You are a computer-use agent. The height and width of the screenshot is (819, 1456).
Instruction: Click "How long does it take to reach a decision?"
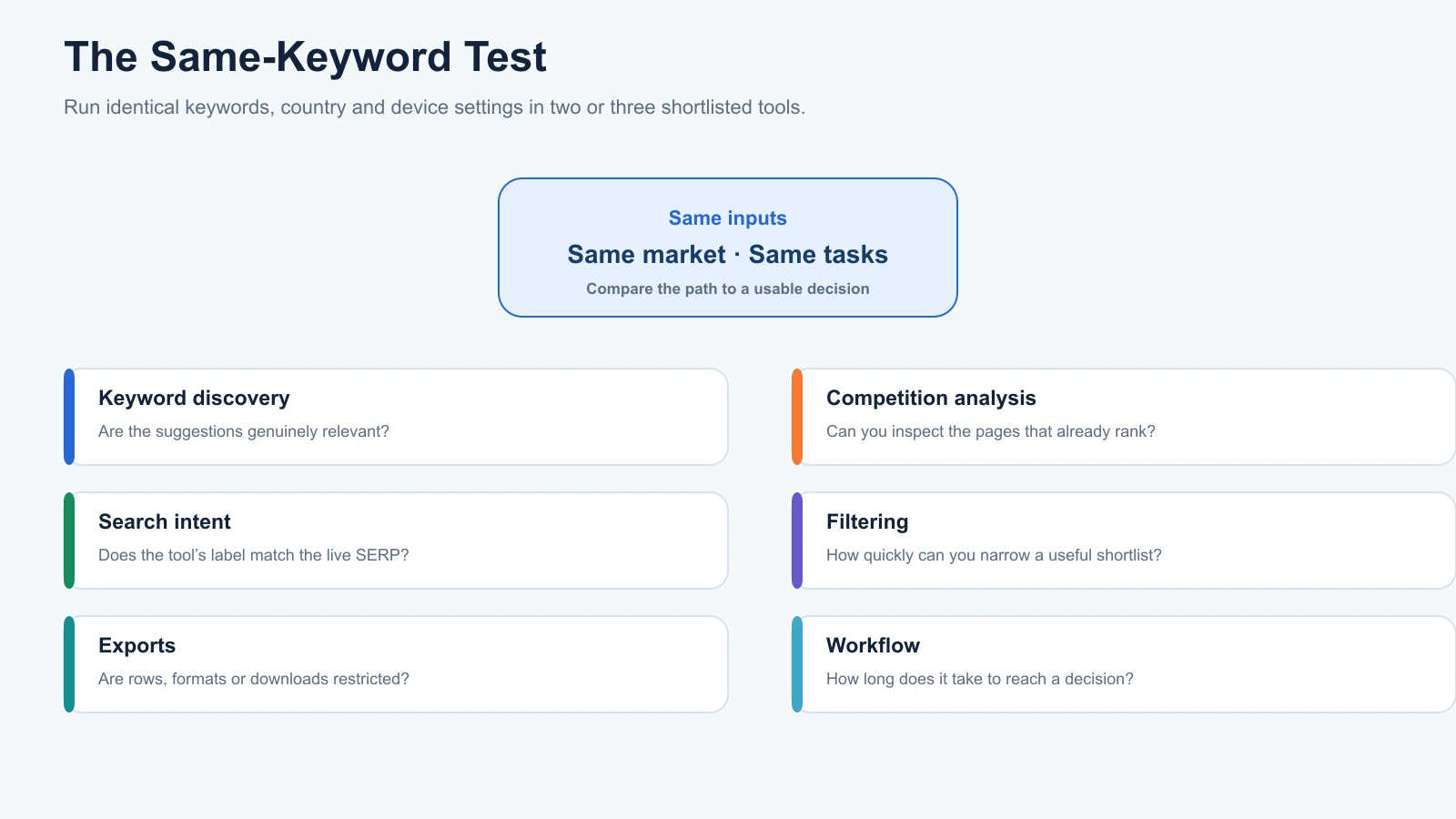pos(980,679)
